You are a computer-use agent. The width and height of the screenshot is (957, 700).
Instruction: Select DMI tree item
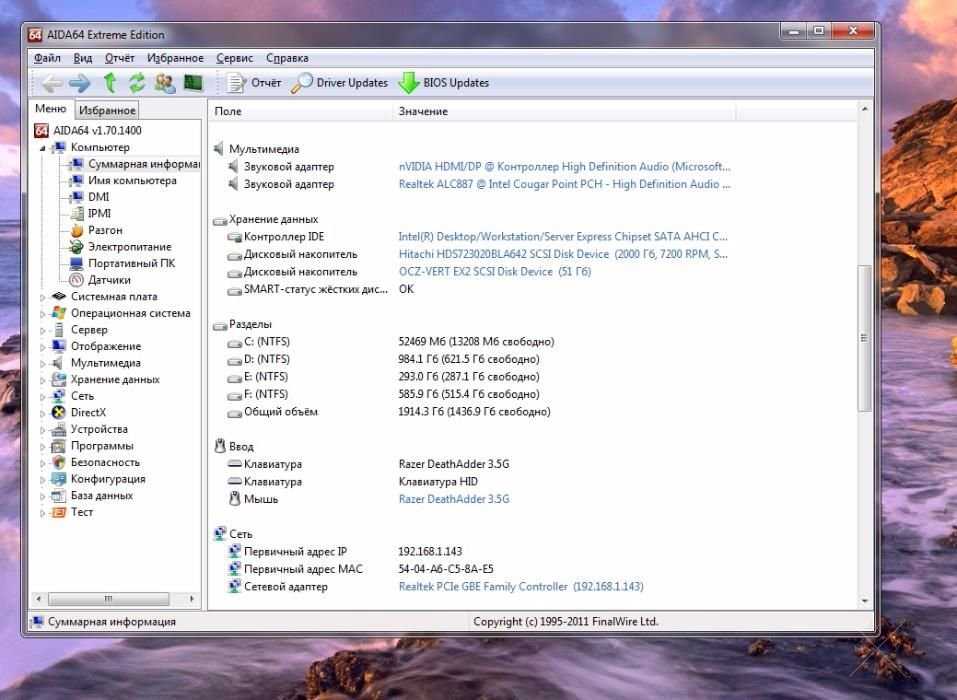pyautogui.click(x=98, y=197)
